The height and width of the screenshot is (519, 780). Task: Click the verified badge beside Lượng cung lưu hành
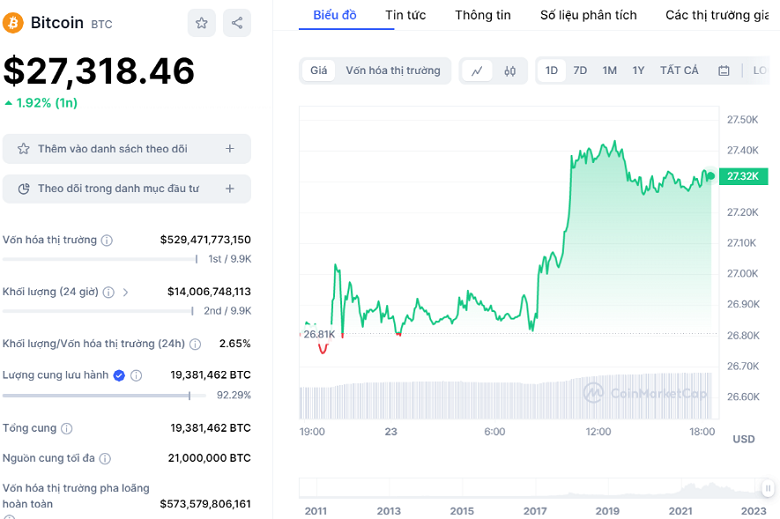pos(119,375)
